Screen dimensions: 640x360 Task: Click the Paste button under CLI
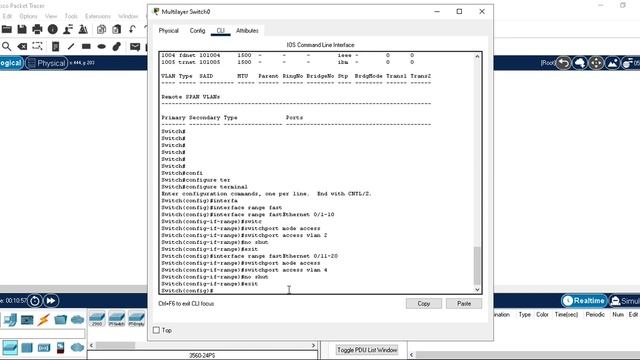(464, 304)
